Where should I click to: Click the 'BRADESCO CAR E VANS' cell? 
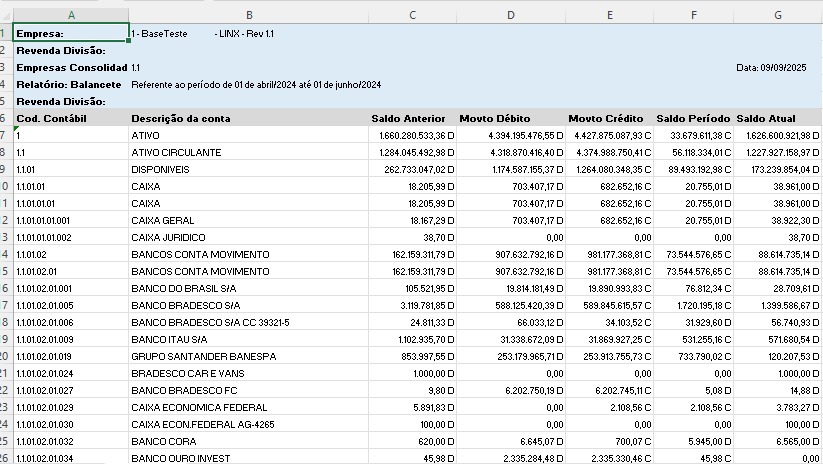(249, 373)
